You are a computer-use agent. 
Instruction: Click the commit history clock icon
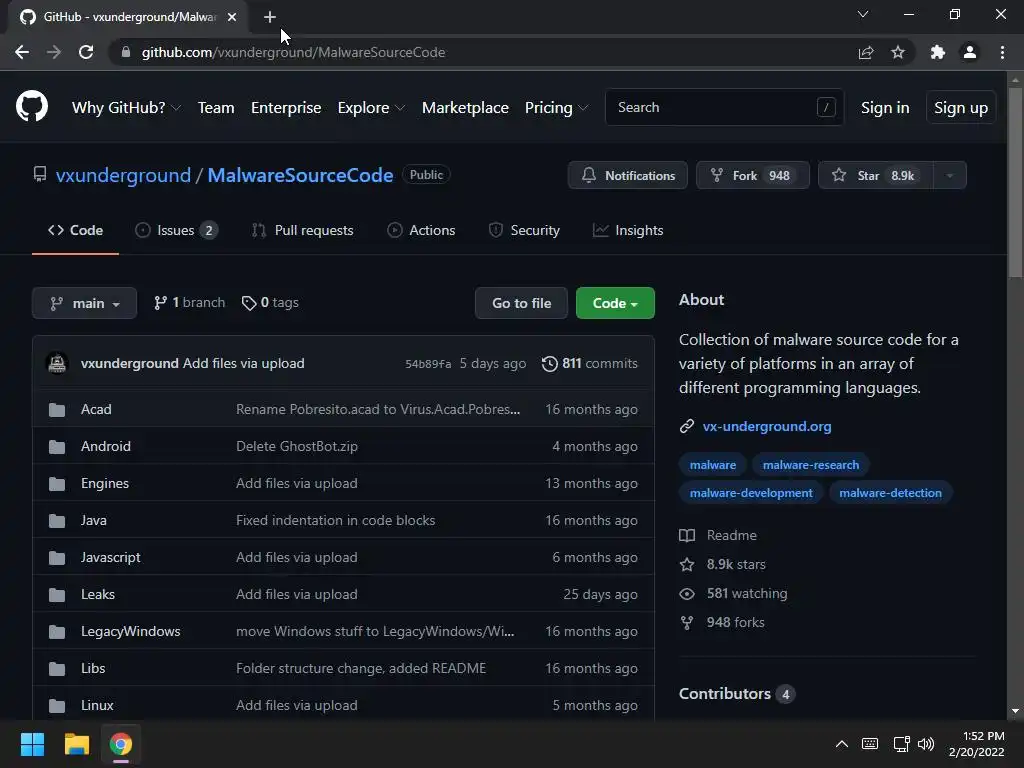(550, 364)
